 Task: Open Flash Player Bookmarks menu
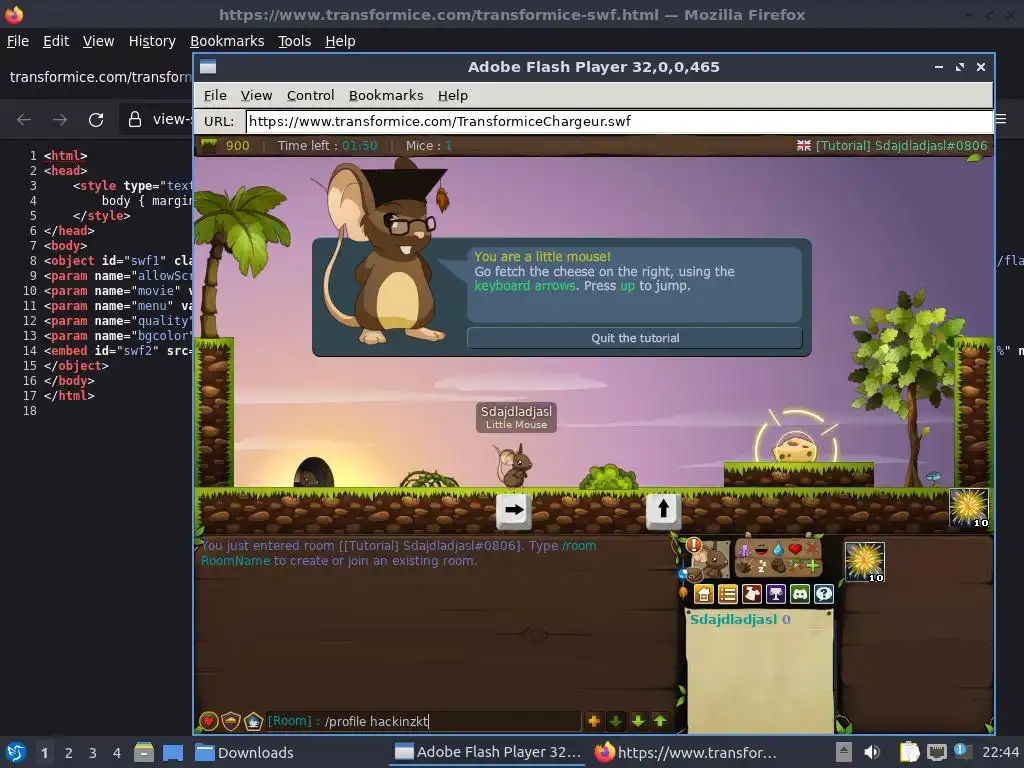click(x=386, y=95)
